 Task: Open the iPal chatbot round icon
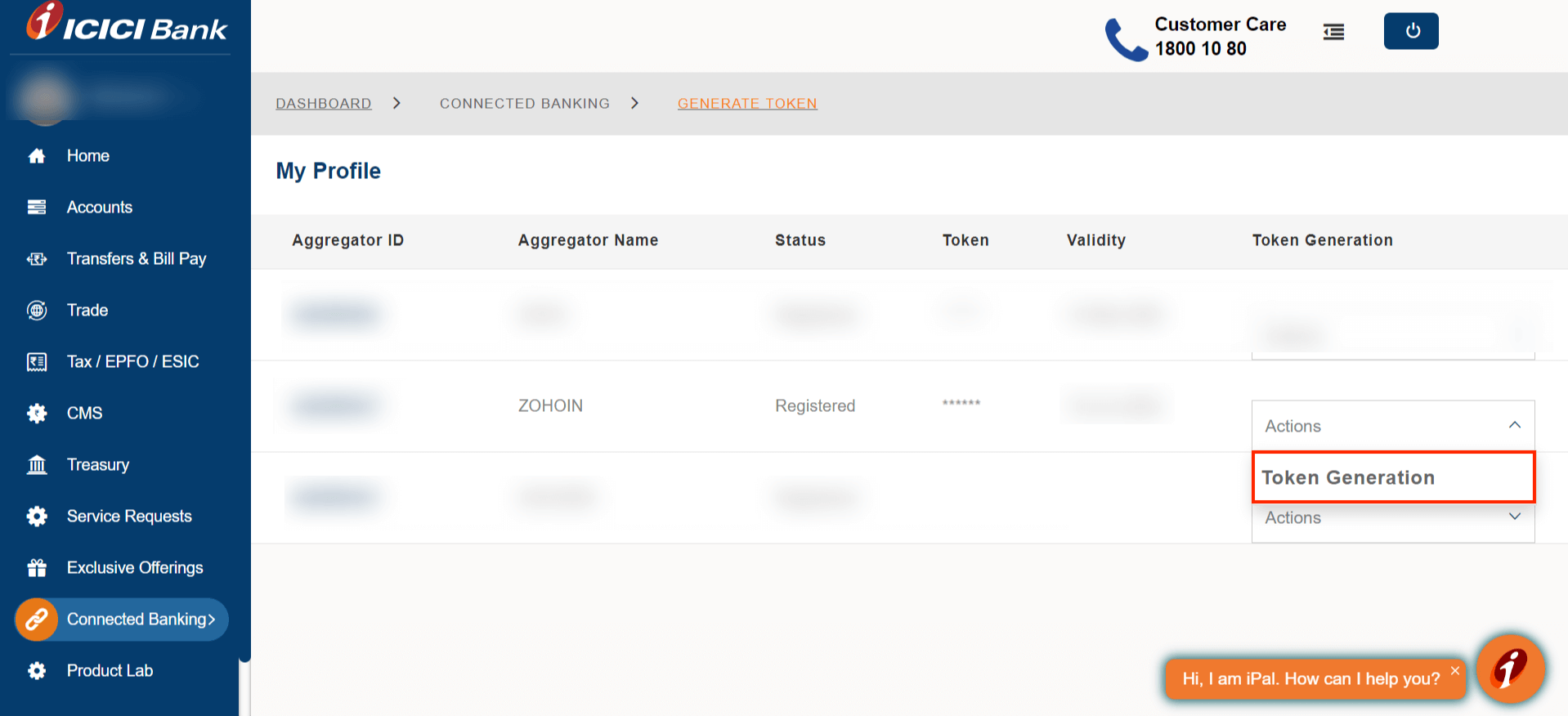[x=1510, y=669]
